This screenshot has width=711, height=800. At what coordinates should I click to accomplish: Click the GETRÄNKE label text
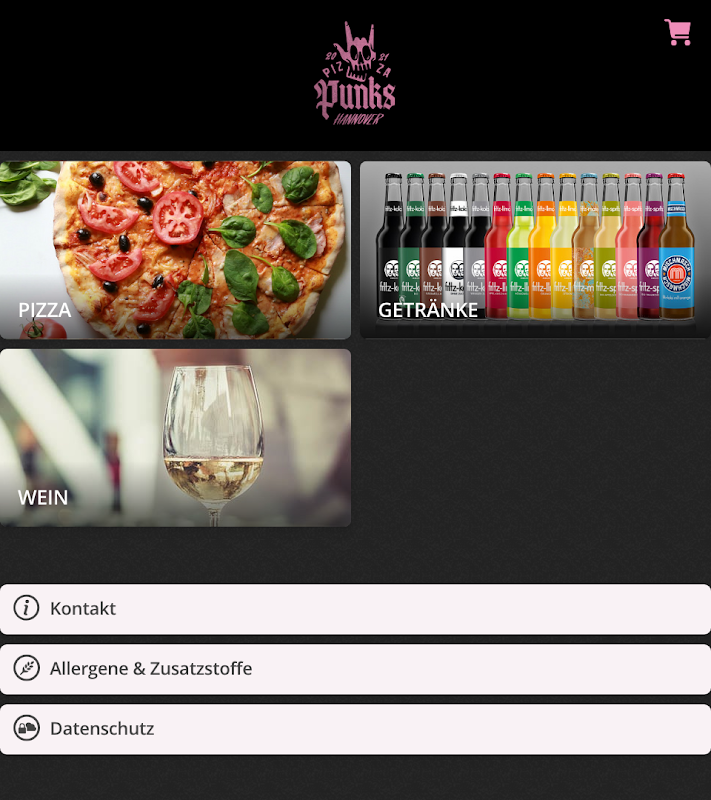click(428, 310)
